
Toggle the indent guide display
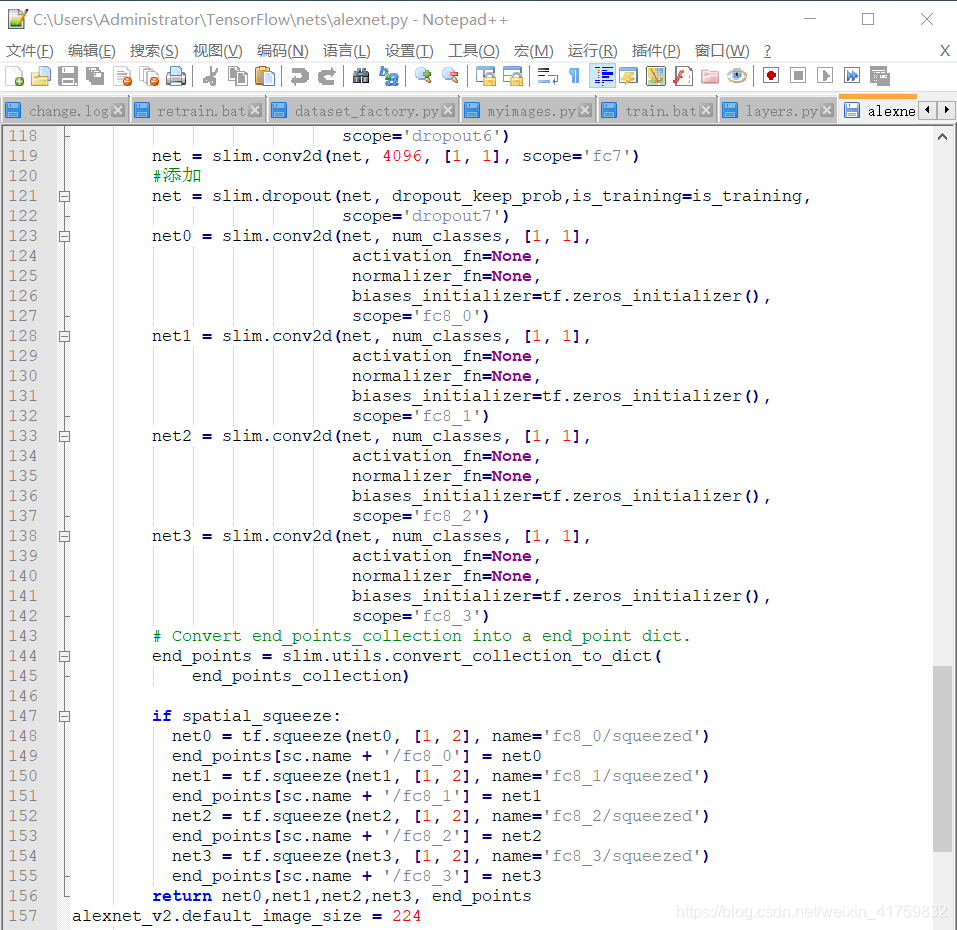[601, 75]
